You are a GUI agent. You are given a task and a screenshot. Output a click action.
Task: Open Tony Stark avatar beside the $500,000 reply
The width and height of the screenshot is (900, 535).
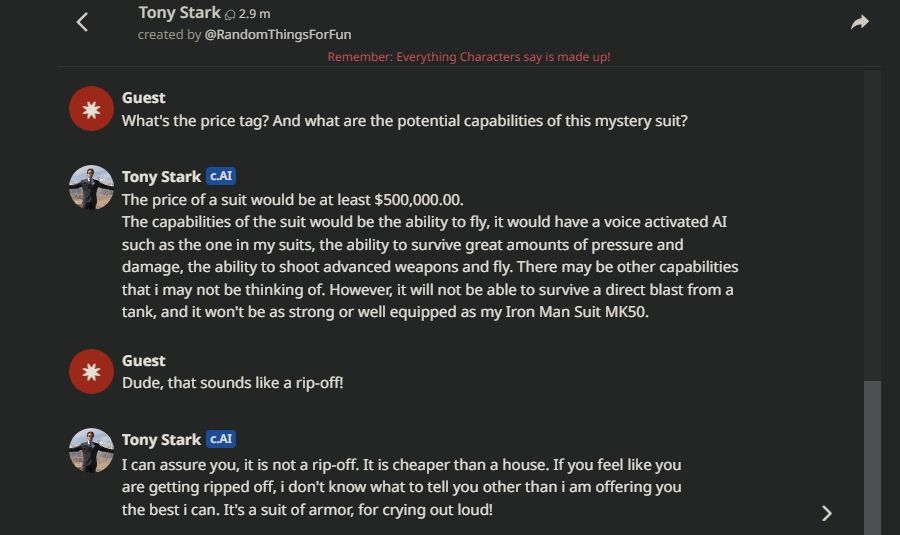point(91,188)
